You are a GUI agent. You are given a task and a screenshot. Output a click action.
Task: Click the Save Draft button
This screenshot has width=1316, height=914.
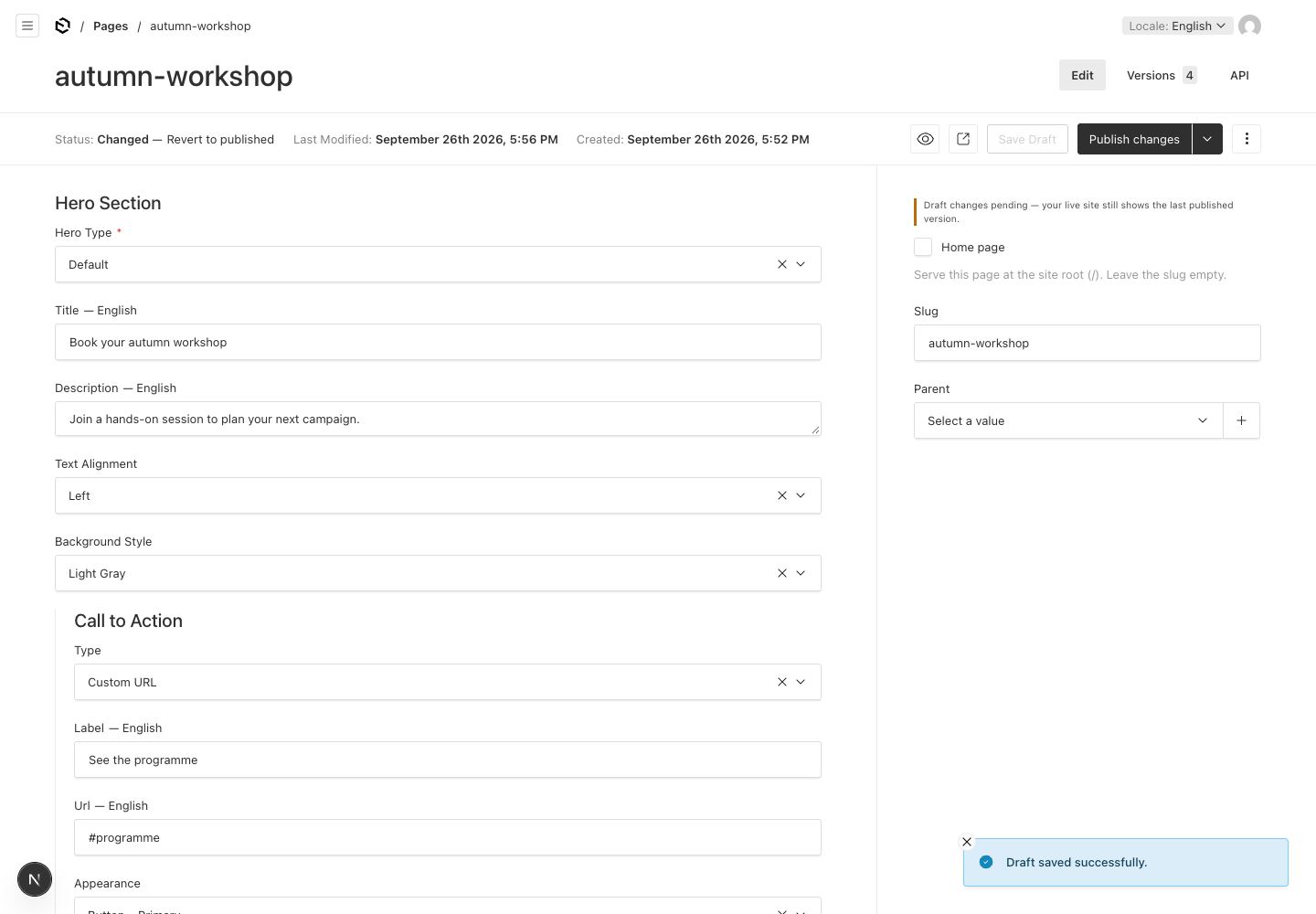pos(1027,139)
